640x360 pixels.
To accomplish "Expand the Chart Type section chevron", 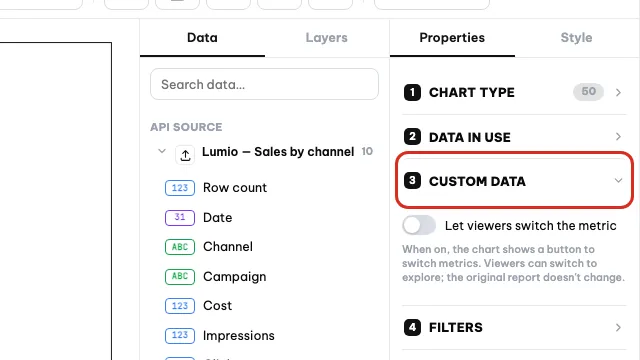I will [618, 93].
